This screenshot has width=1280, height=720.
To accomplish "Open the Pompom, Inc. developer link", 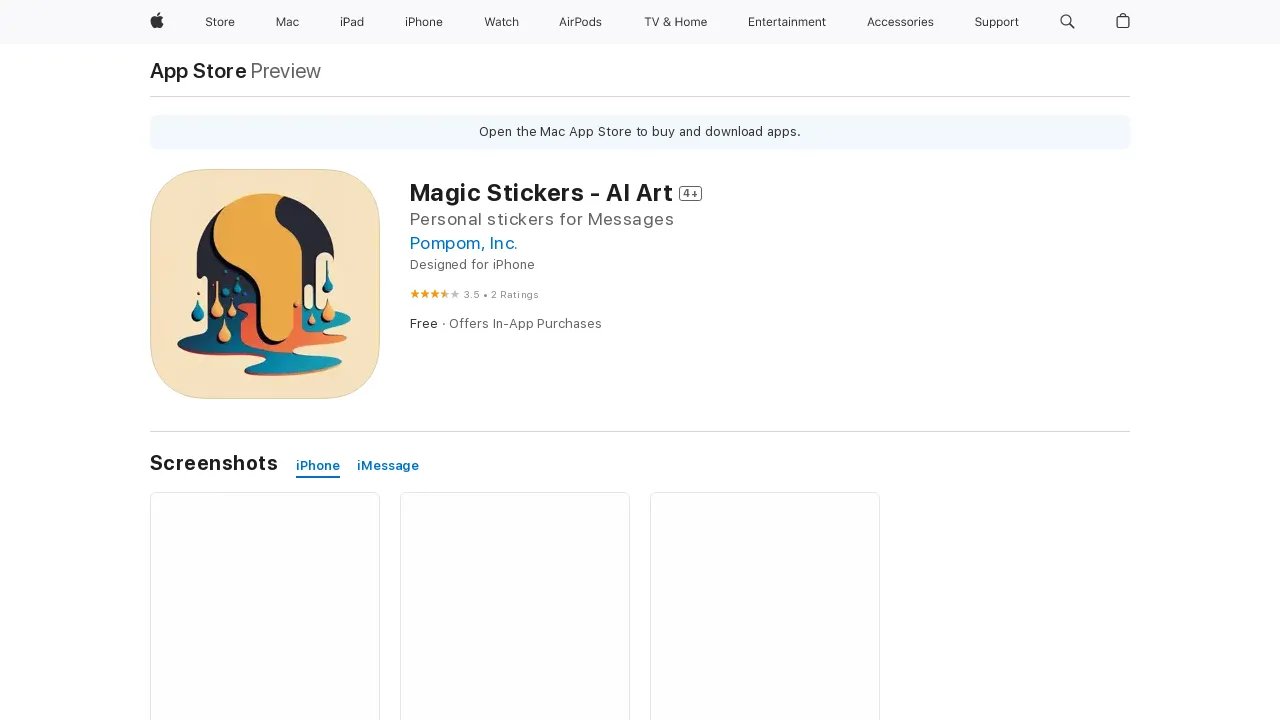I will [x=463, y=243].
